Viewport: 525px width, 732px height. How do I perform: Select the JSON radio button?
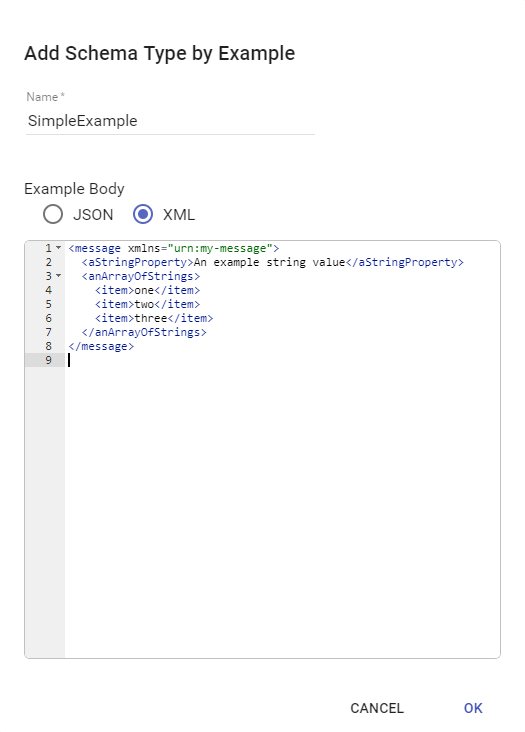tap(53, 214)
